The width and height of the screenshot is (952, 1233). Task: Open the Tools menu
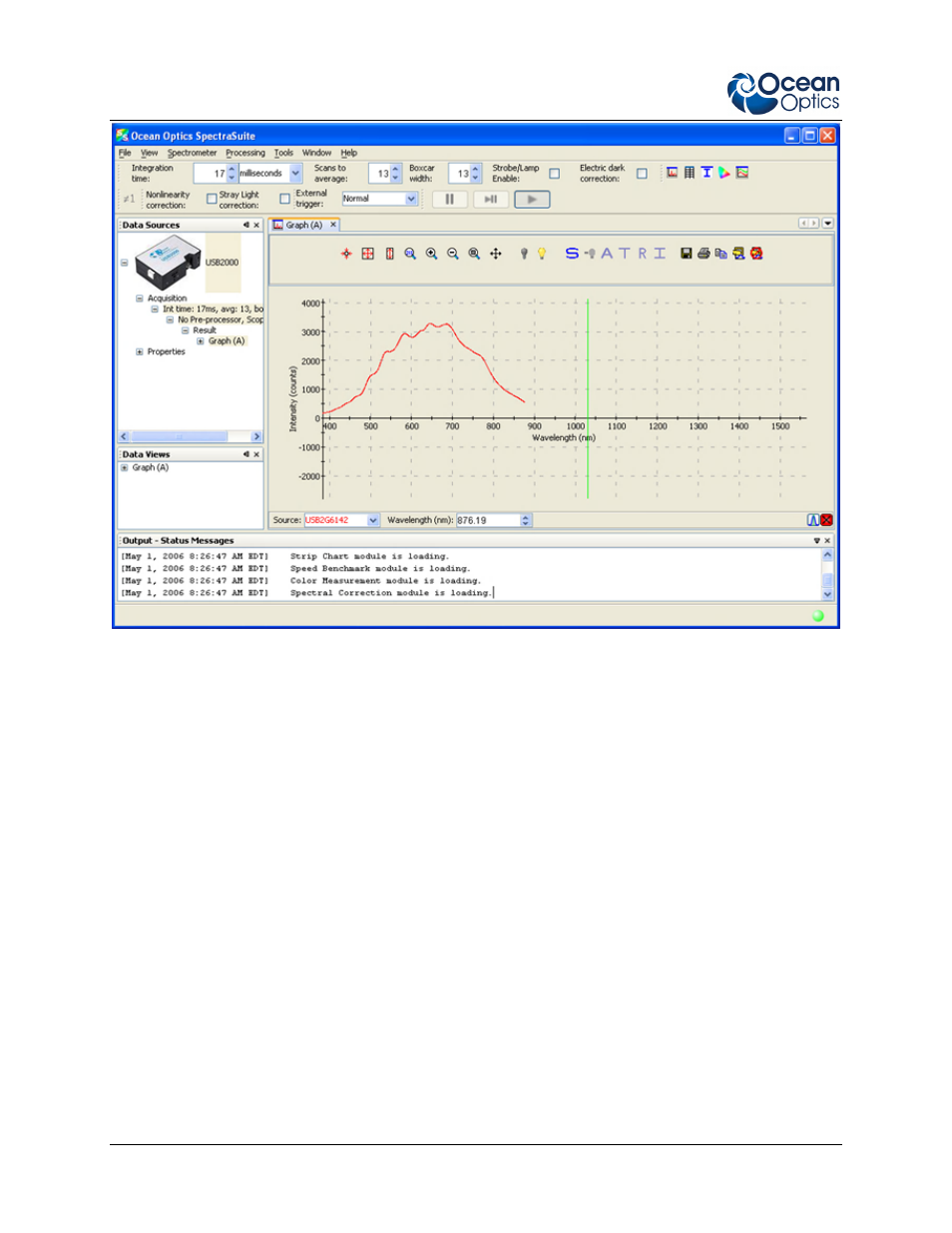[x=284, y=153]
